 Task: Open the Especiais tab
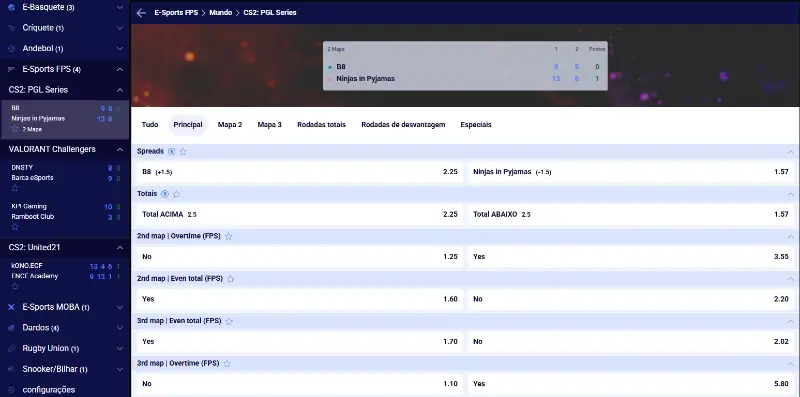(476, 125)
